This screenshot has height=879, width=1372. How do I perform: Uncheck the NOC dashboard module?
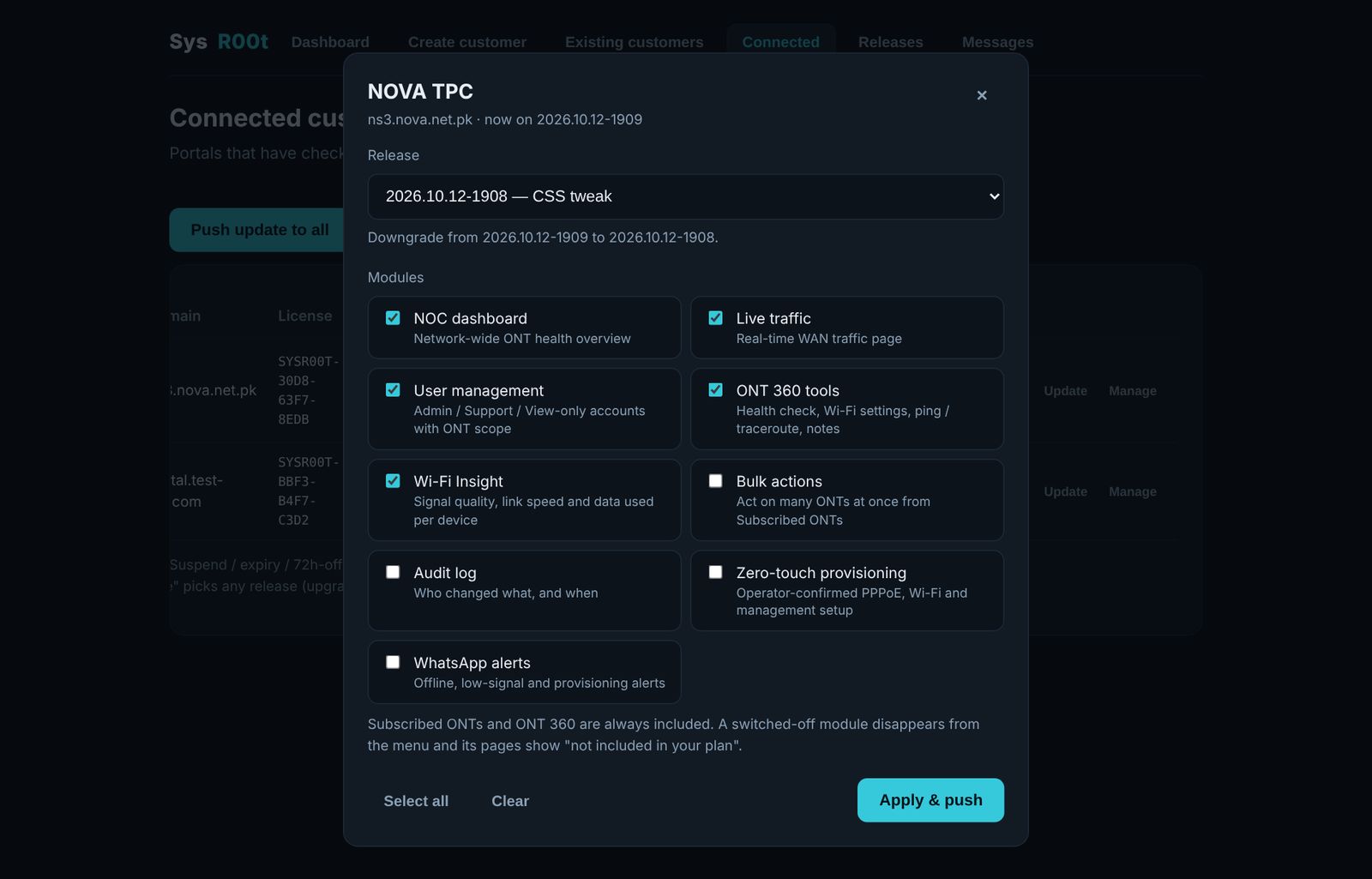(x=393, y=318)
